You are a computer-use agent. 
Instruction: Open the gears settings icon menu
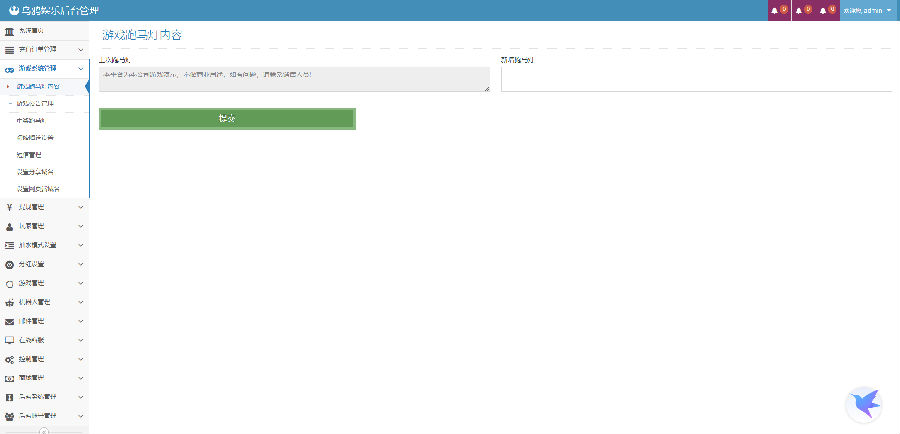click(9, 359)
